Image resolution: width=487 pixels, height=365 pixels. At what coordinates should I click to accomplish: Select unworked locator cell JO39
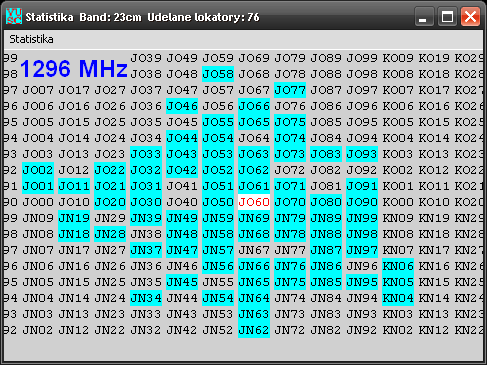(x=146, y=58)
